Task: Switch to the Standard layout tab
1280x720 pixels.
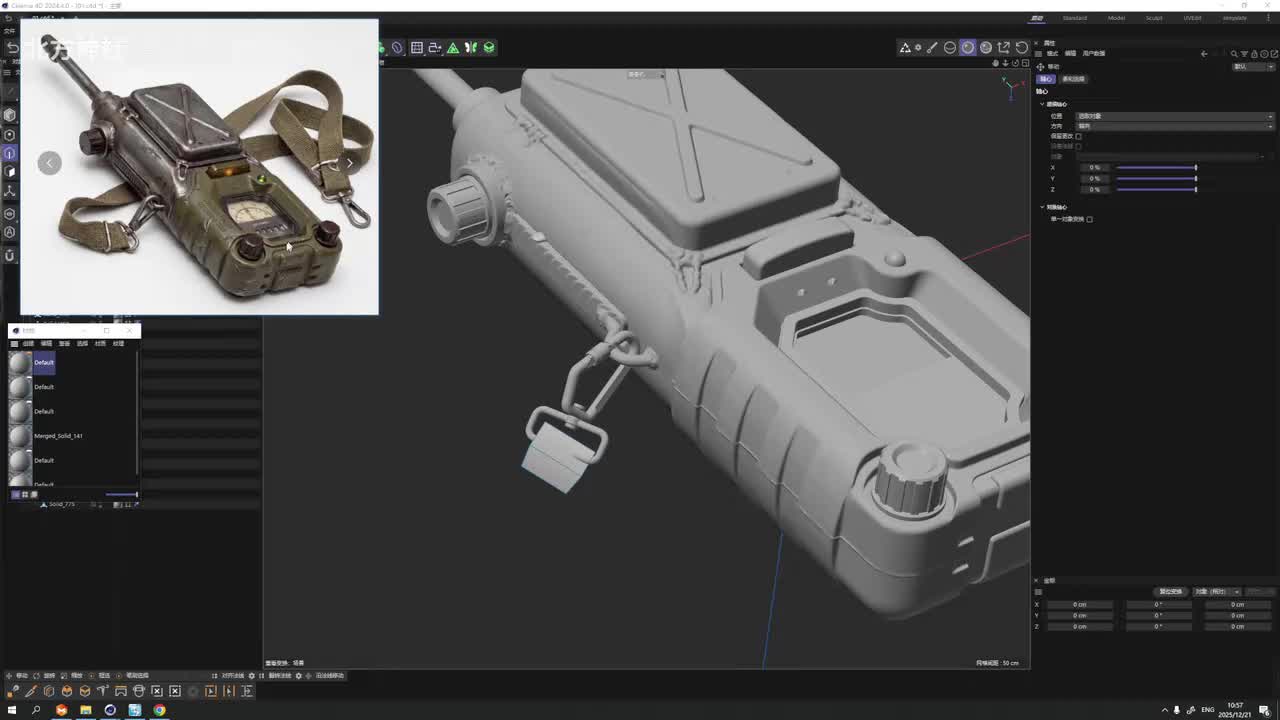Action: pyautogui.click(x=1074, y=18)
